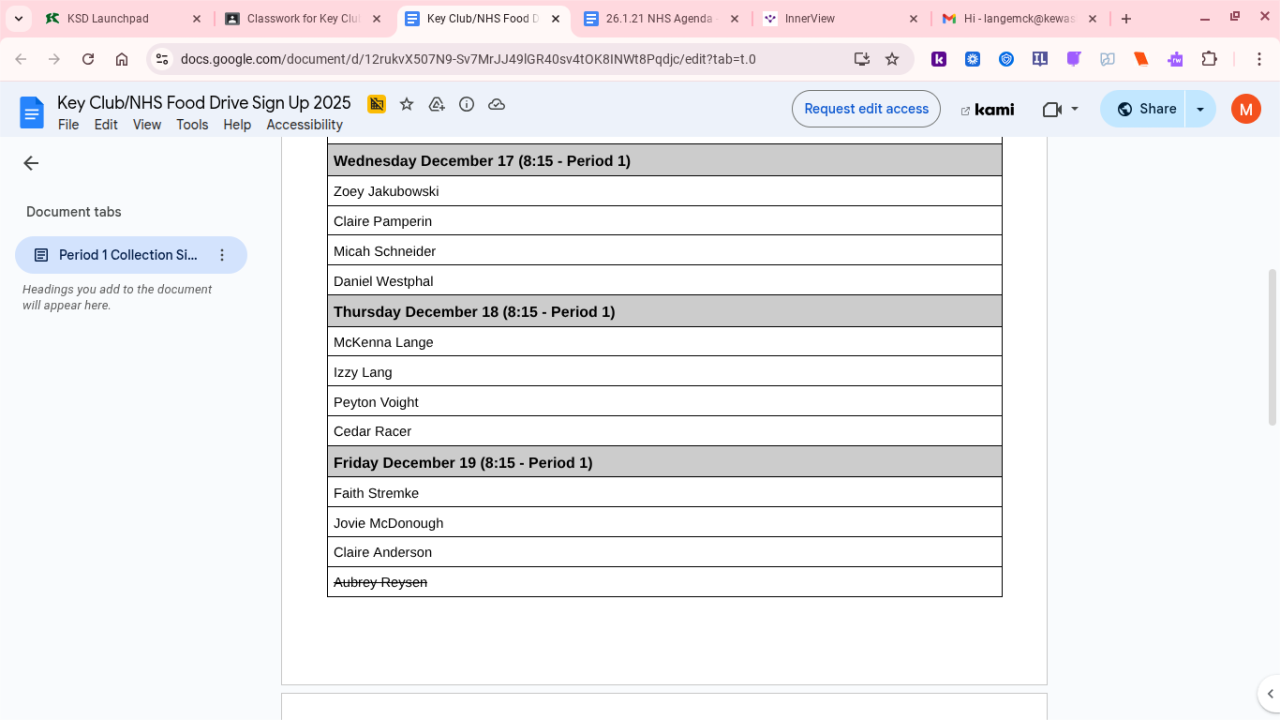
Task: View site information icon in address bar
Action: [x=162, y=59]
